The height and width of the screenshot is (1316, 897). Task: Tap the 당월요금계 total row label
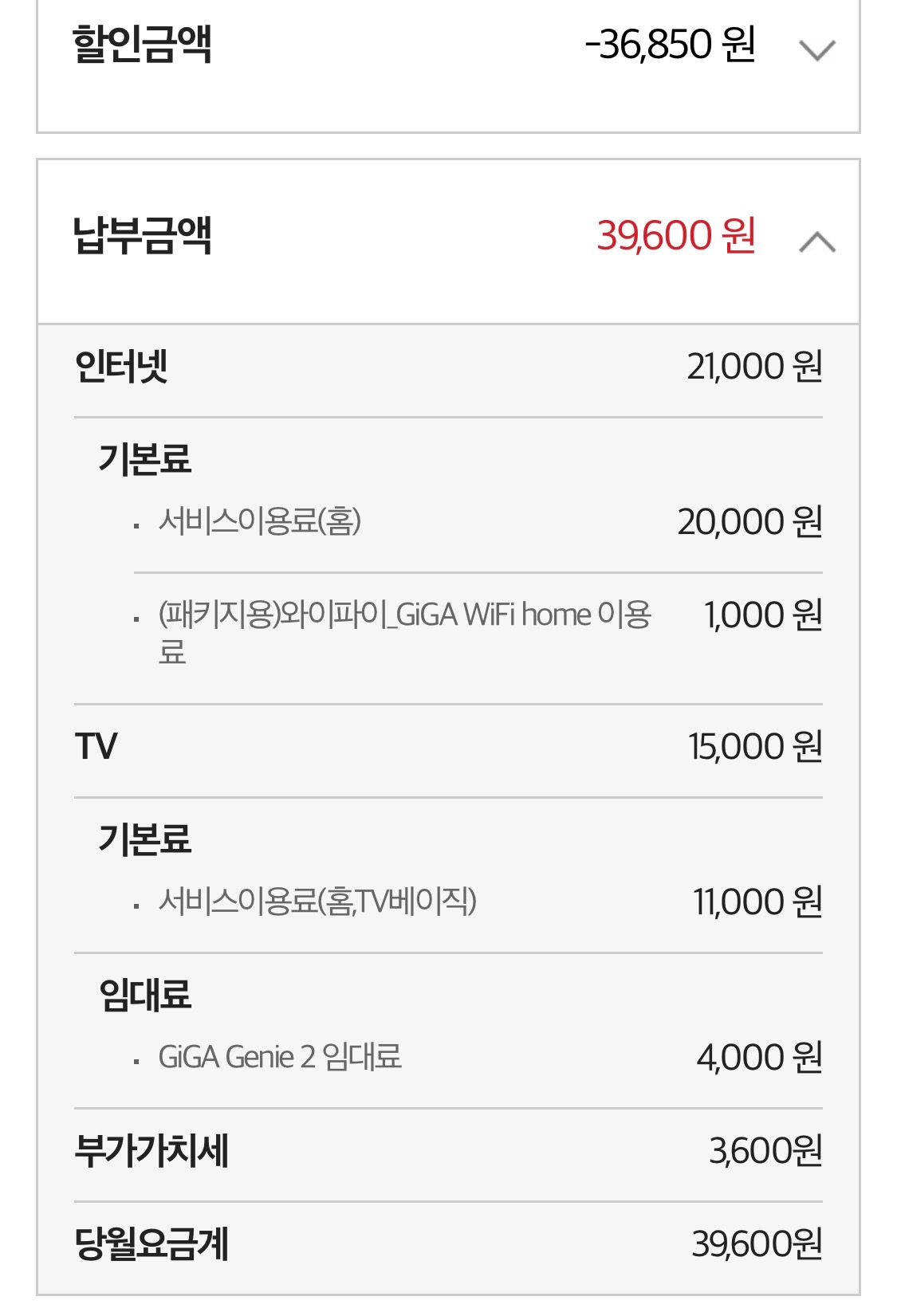[151, 1243]
